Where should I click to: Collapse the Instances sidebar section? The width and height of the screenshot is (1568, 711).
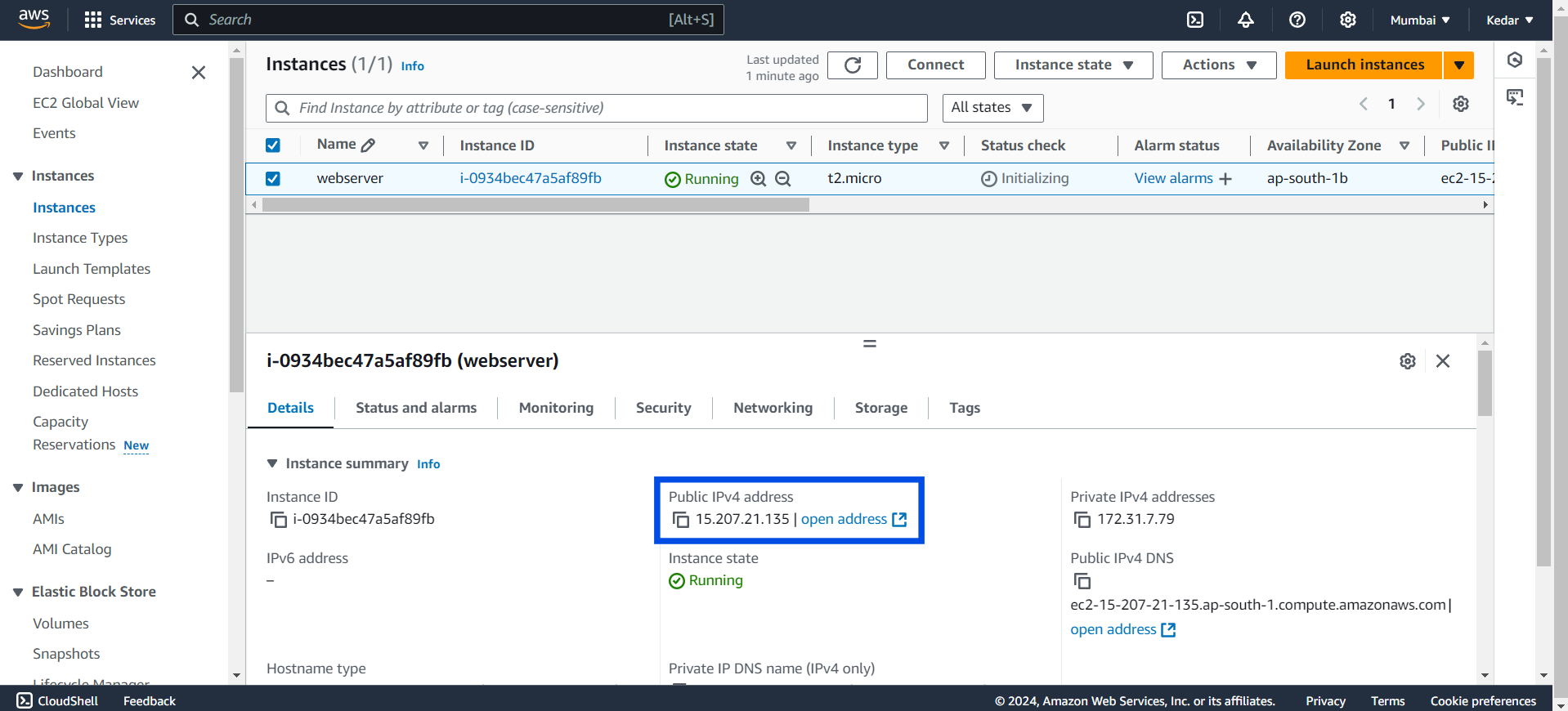(18, 177)
